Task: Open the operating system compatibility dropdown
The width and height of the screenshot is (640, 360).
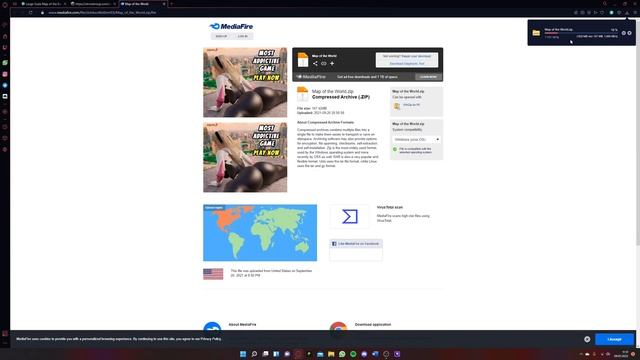Action: [416, 140]
